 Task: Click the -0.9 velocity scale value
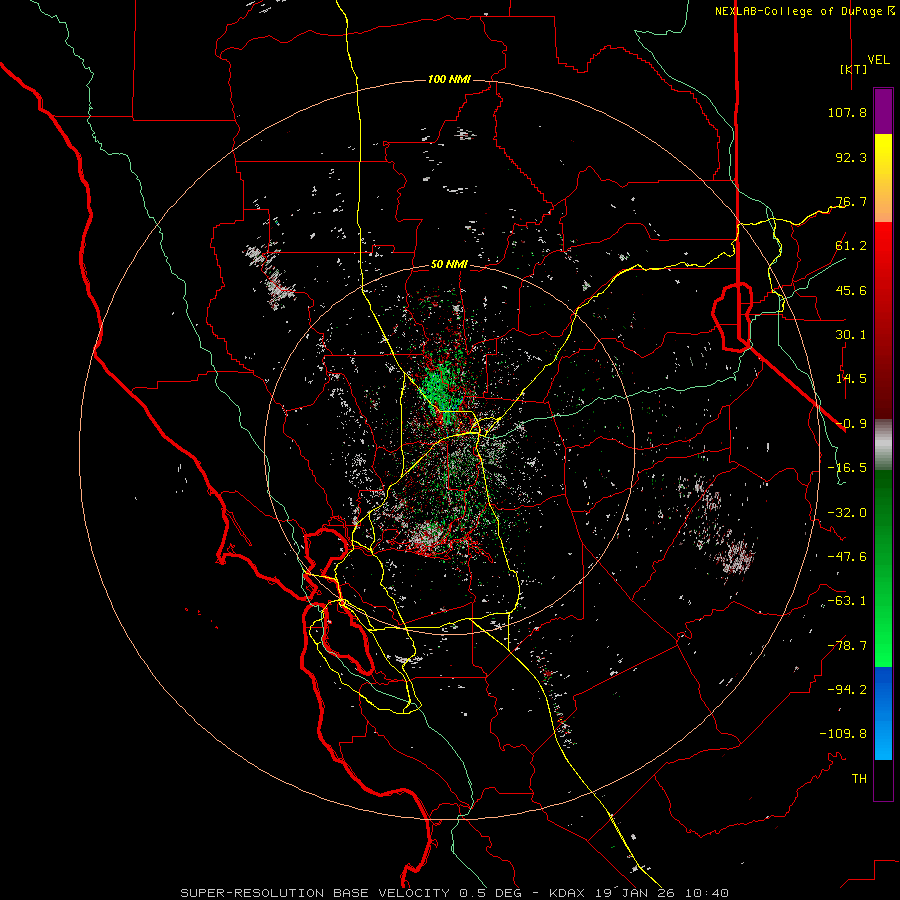coord(851,424)
